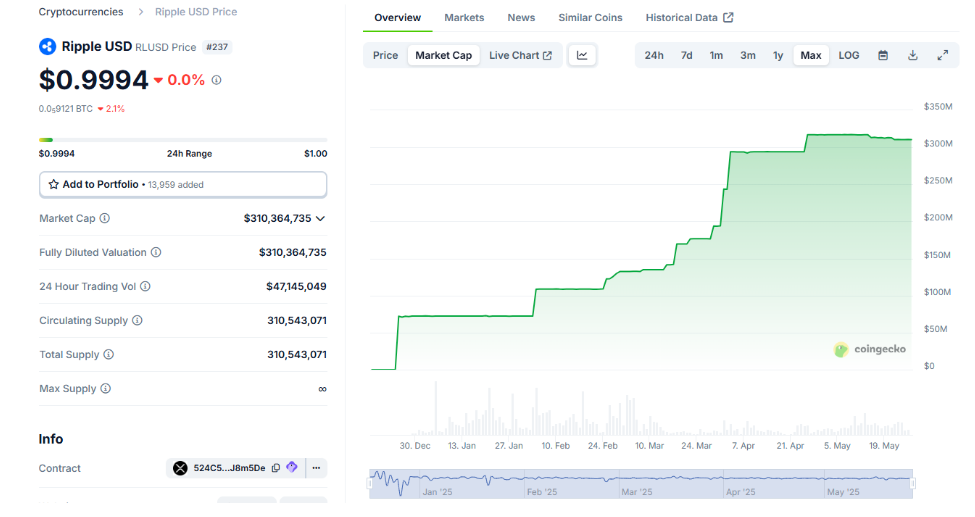Click the #237 rank badge

(x=217, y=47)
